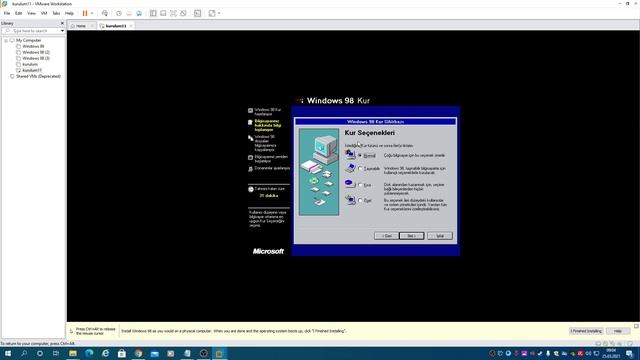Open taskbar search
The height and width of the screenshot is (360, 640).
tap(24, 353)
